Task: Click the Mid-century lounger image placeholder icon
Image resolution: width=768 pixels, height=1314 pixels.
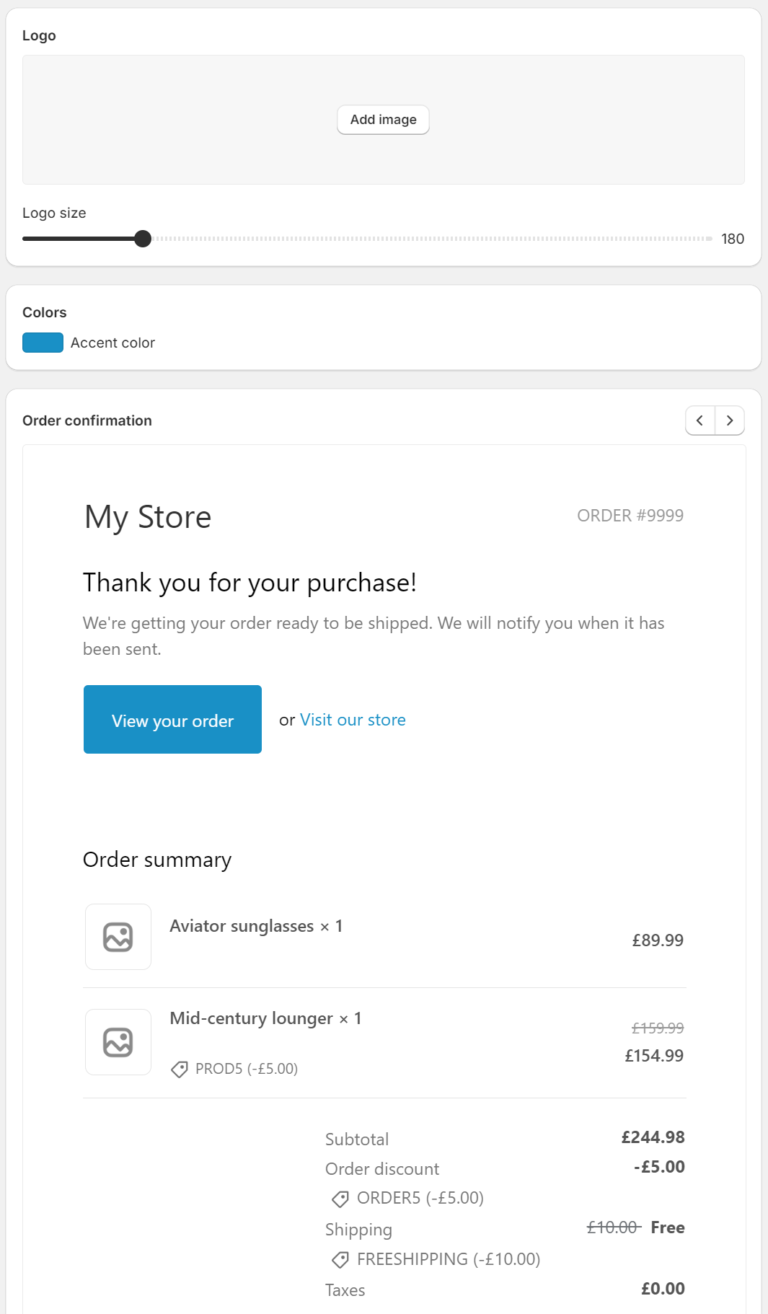Action: point(118,1042)
